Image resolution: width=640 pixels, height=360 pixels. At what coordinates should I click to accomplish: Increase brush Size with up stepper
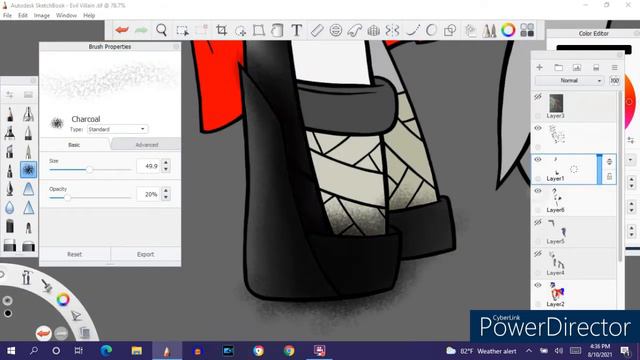166,163
